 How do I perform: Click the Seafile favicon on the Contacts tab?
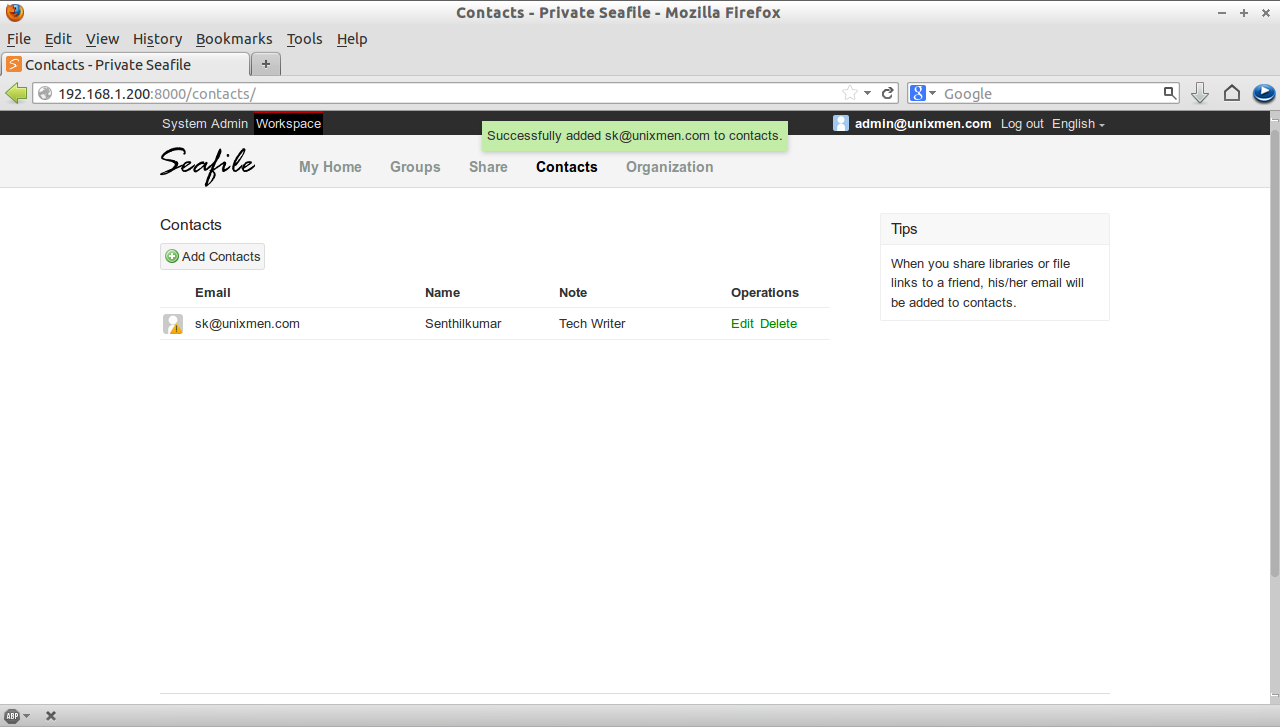click(x=14, y=64)
